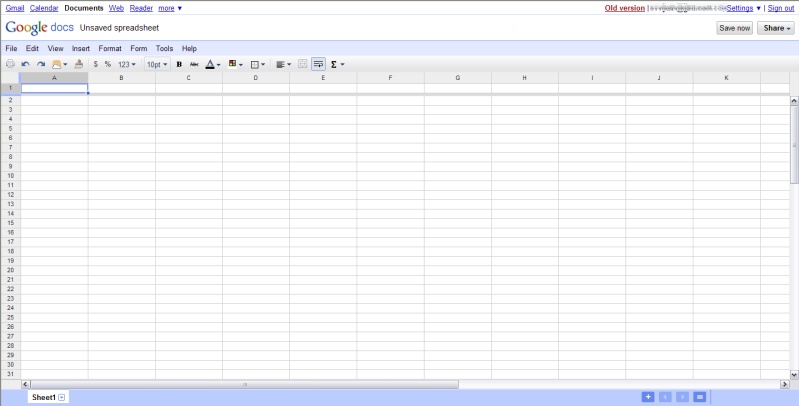
Task: Click the scroll right arrow
Action: pos(785,385)
